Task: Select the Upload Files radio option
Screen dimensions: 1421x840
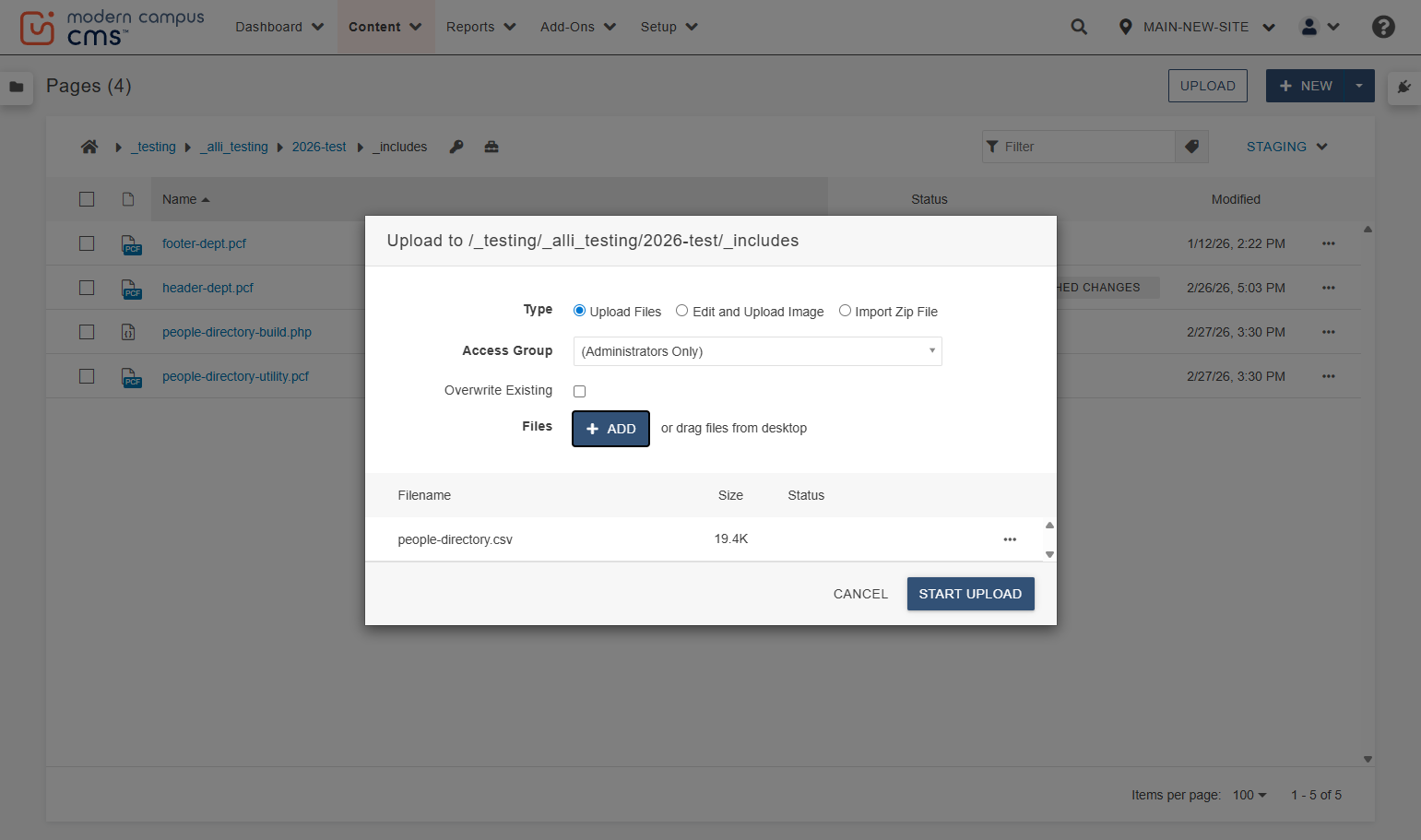Action: (579, 311)
